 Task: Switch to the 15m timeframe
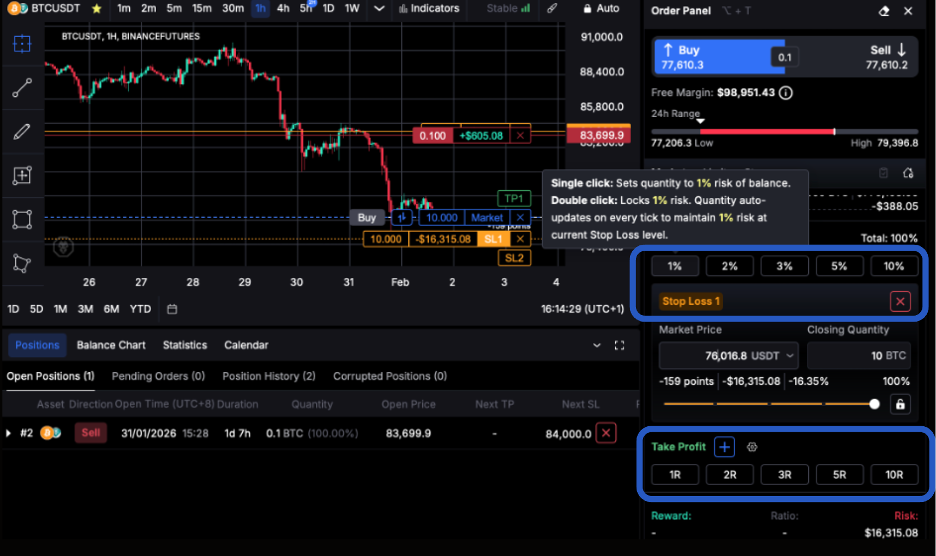[x=202, y=8]
